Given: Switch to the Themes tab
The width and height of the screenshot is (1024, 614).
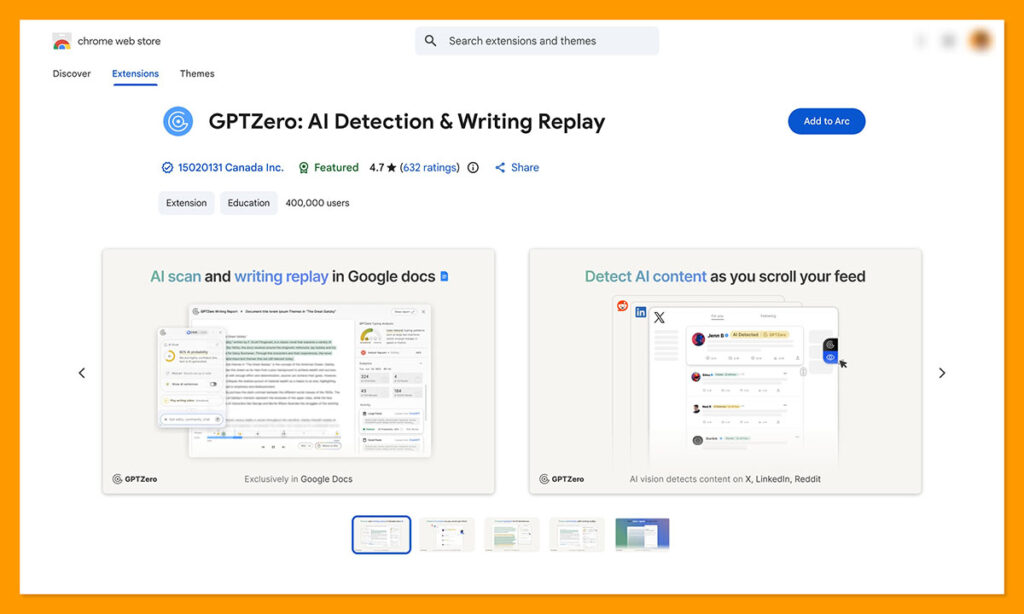Looking at the screenshot, I should (197, 74).
